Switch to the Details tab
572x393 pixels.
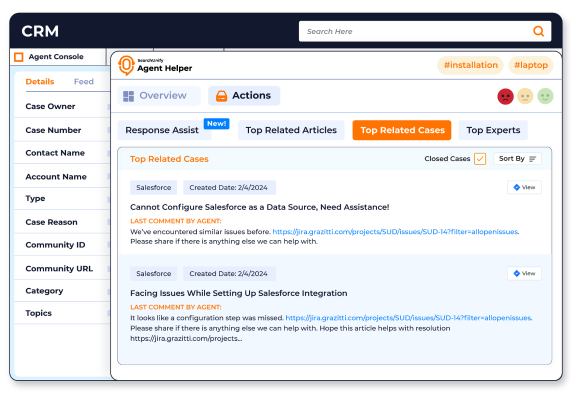(40, 82)
